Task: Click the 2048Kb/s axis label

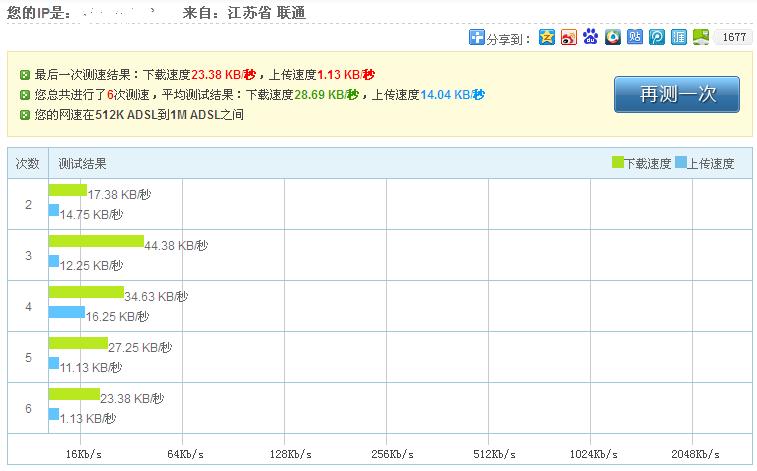Action: tap(695, 454)
